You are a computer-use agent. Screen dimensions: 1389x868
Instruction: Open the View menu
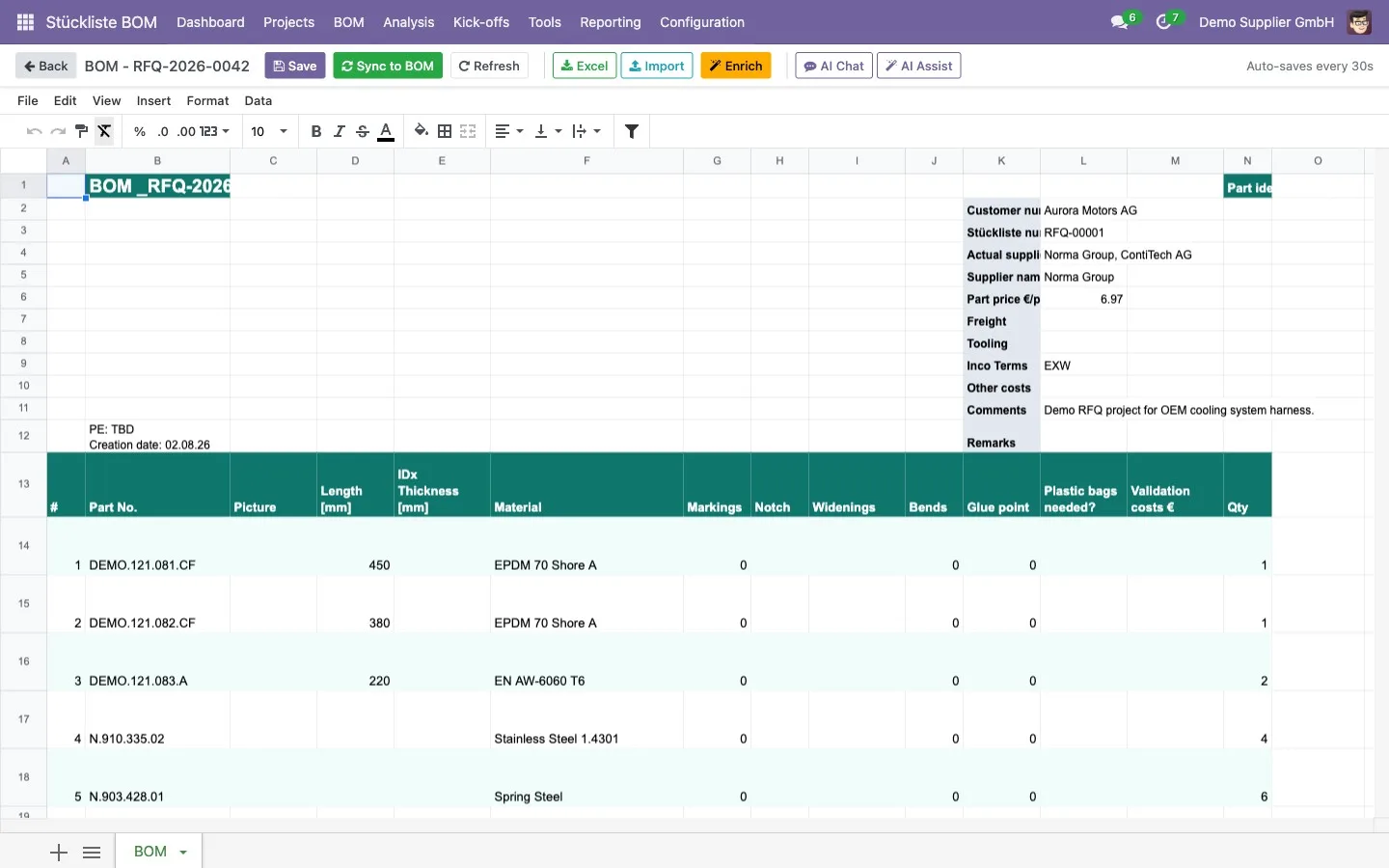click(x=106, y=100)
